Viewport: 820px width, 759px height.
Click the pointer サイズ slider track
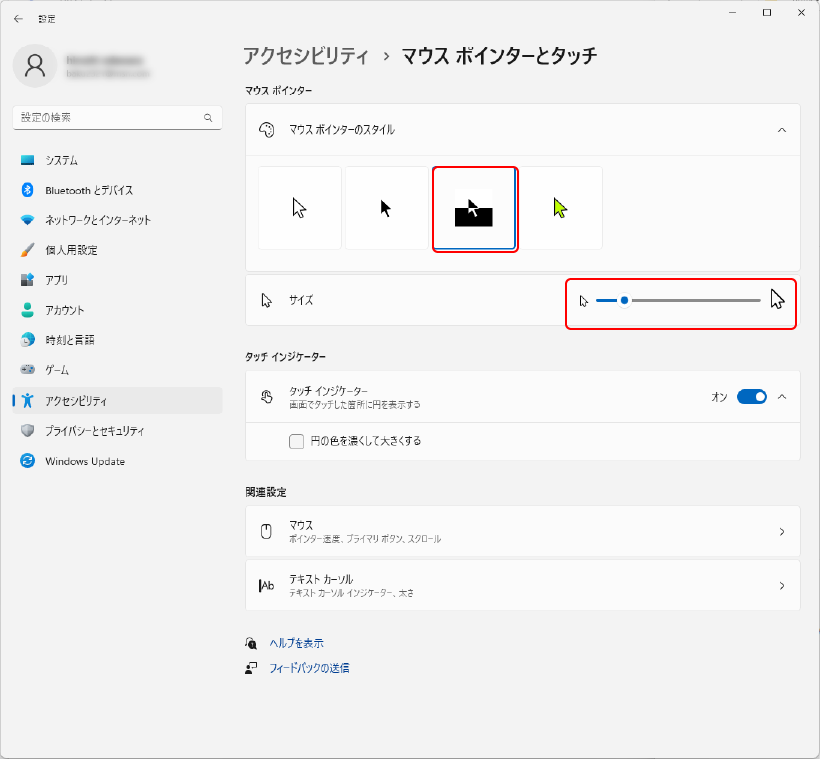point(690,300)
